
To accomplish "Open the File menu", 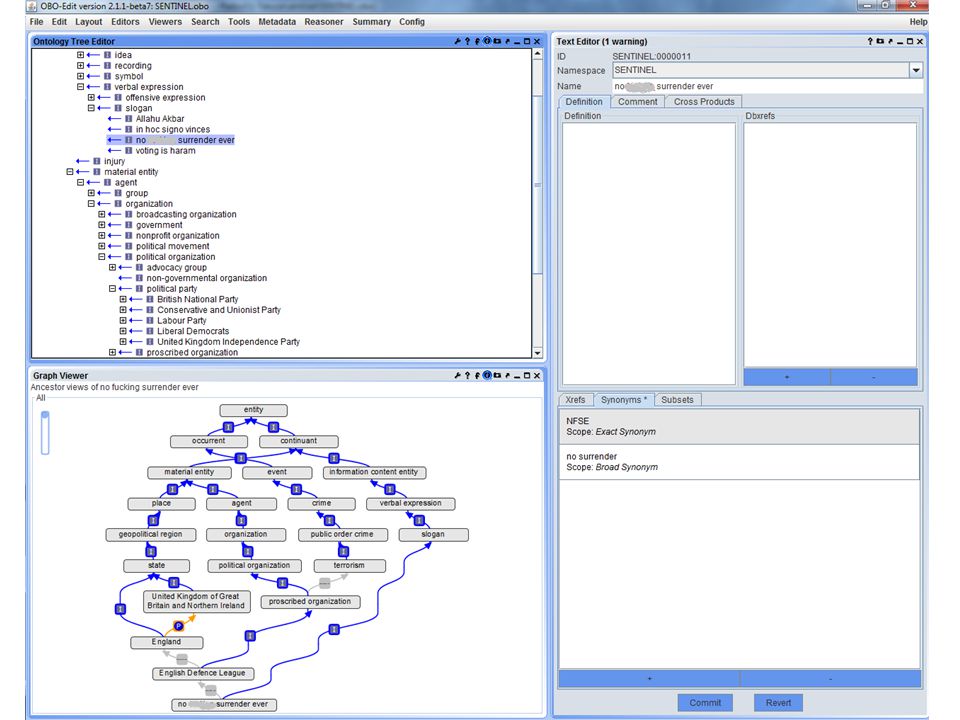I will (37, 22).
